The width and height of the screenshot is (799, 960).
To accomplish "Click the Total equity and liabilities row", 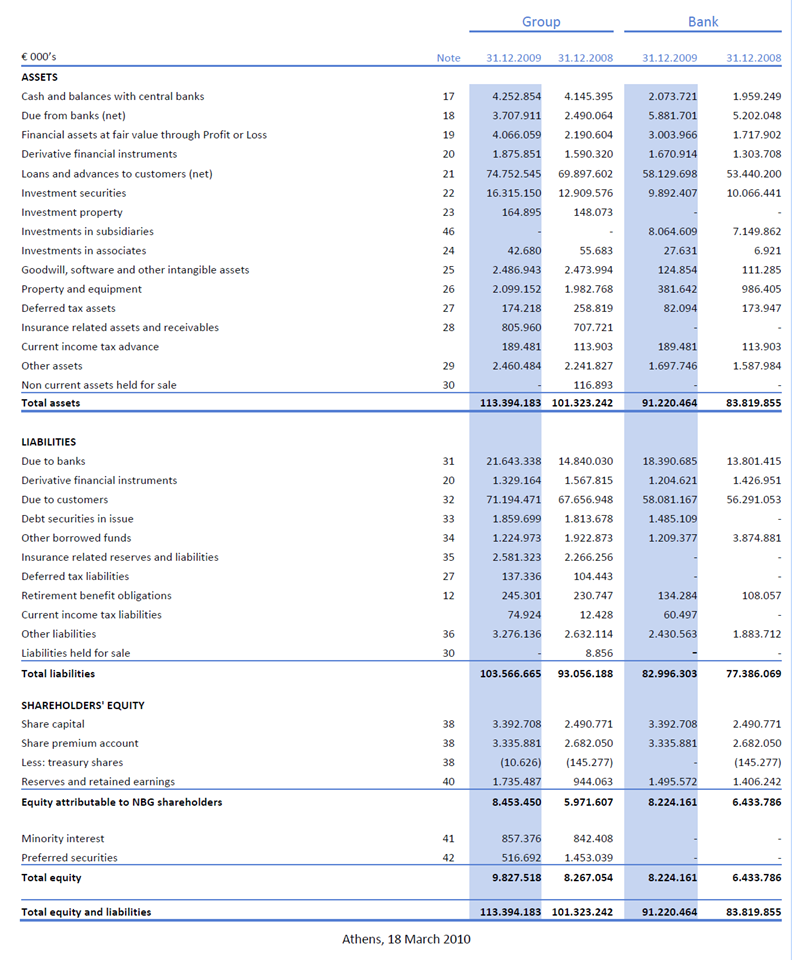I will click(x=401, y=912).
